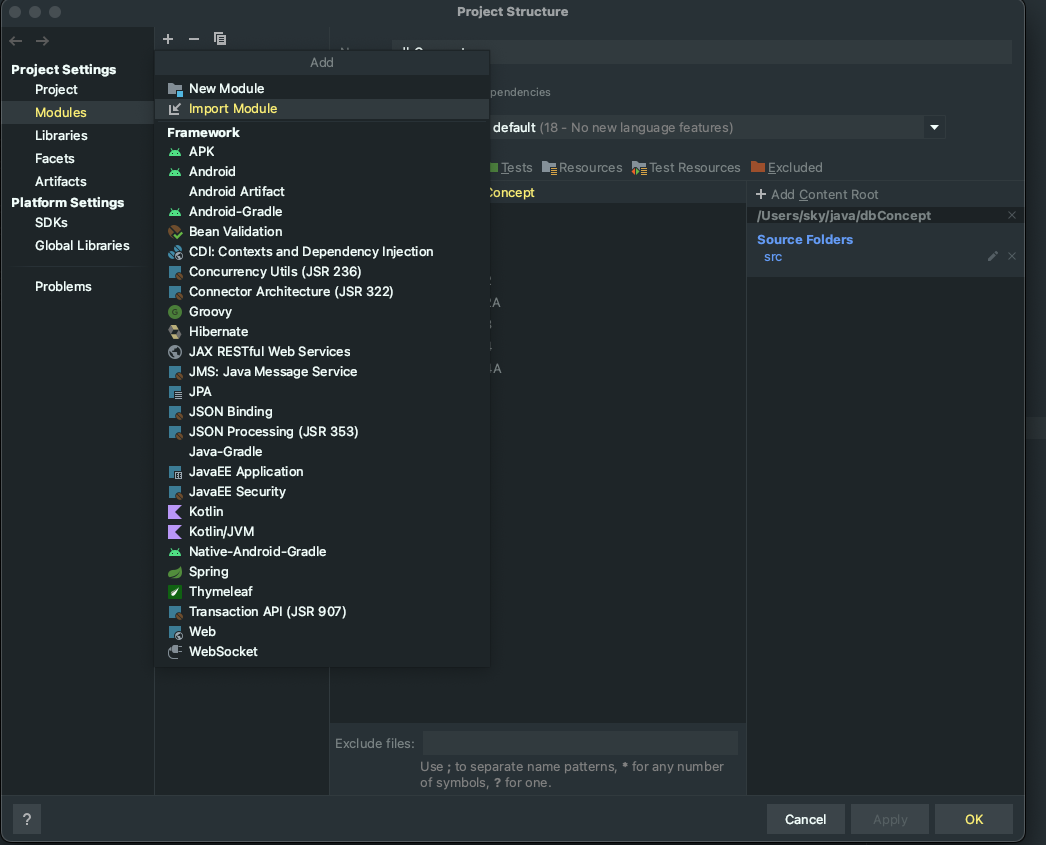This screenshot has width=1046, height=845.
Task: Click the Android-Gradle icon
Action: tap(175, 211)
